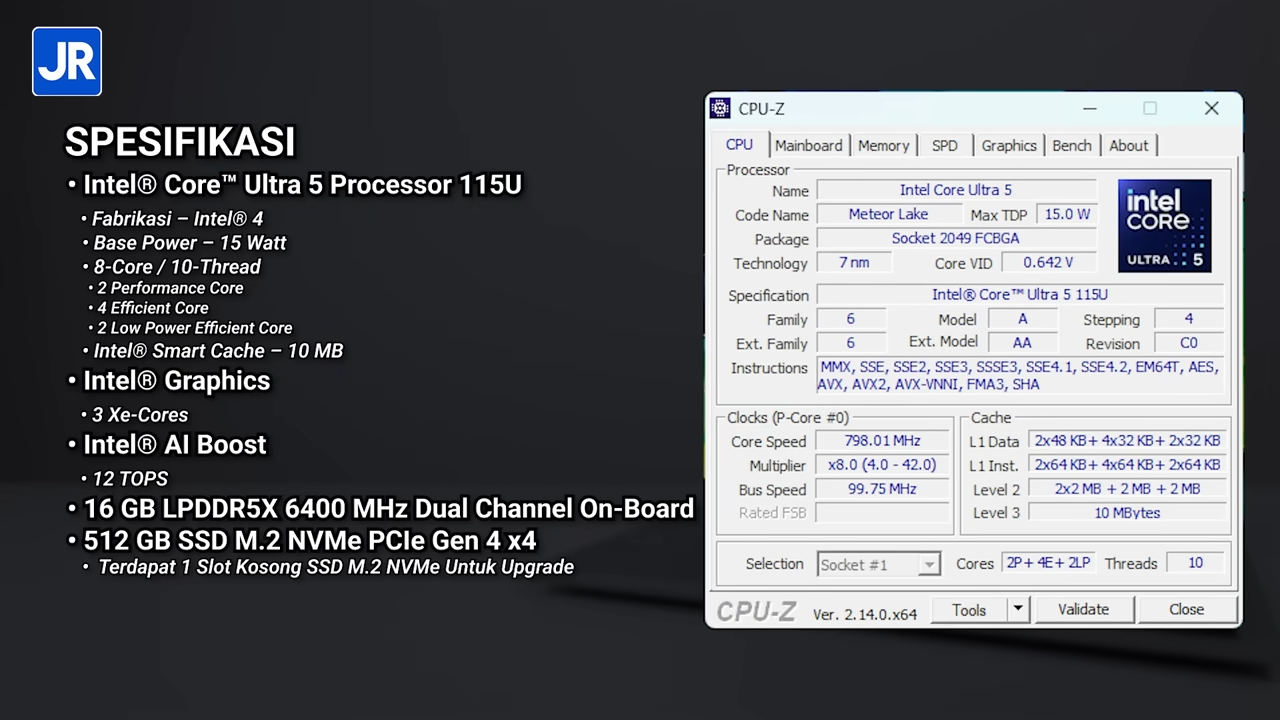The width and height of the screenshot is (1280, 720).
Task: Go to the Graphics tab
Action: pos(1008,146)
